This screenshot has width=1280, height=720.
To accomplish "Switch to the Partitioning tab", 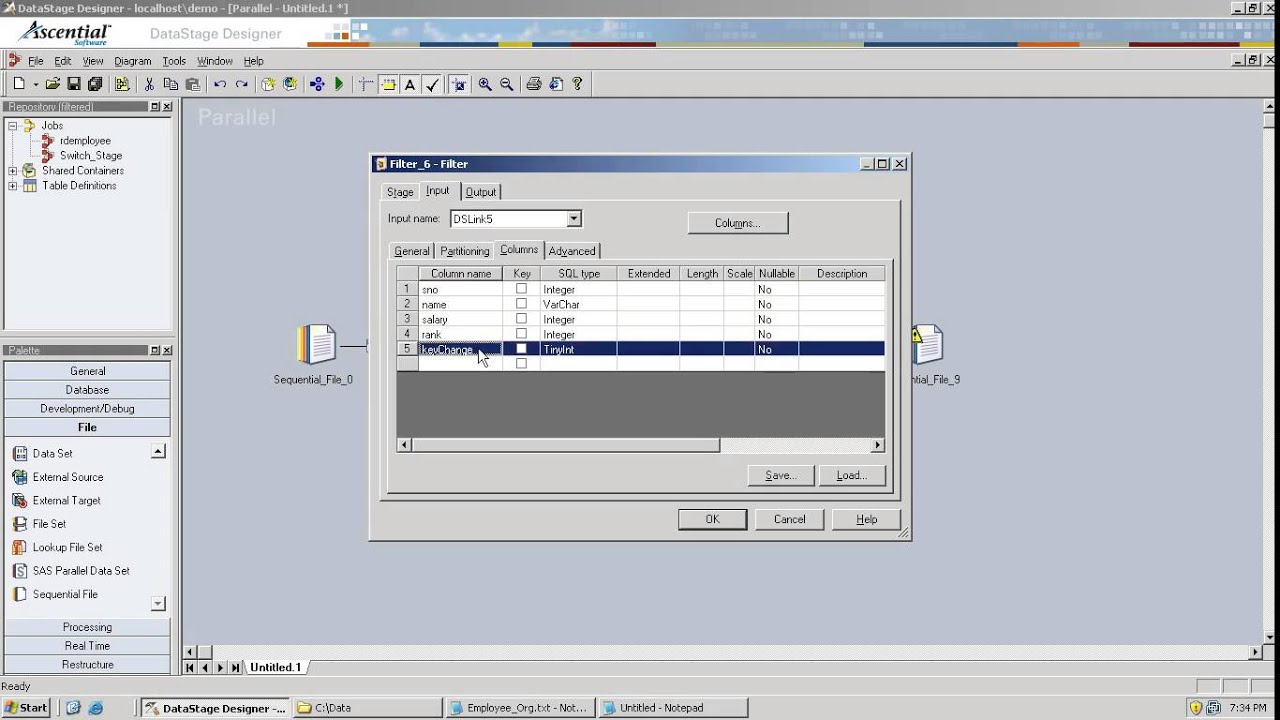I will (465, 251).
